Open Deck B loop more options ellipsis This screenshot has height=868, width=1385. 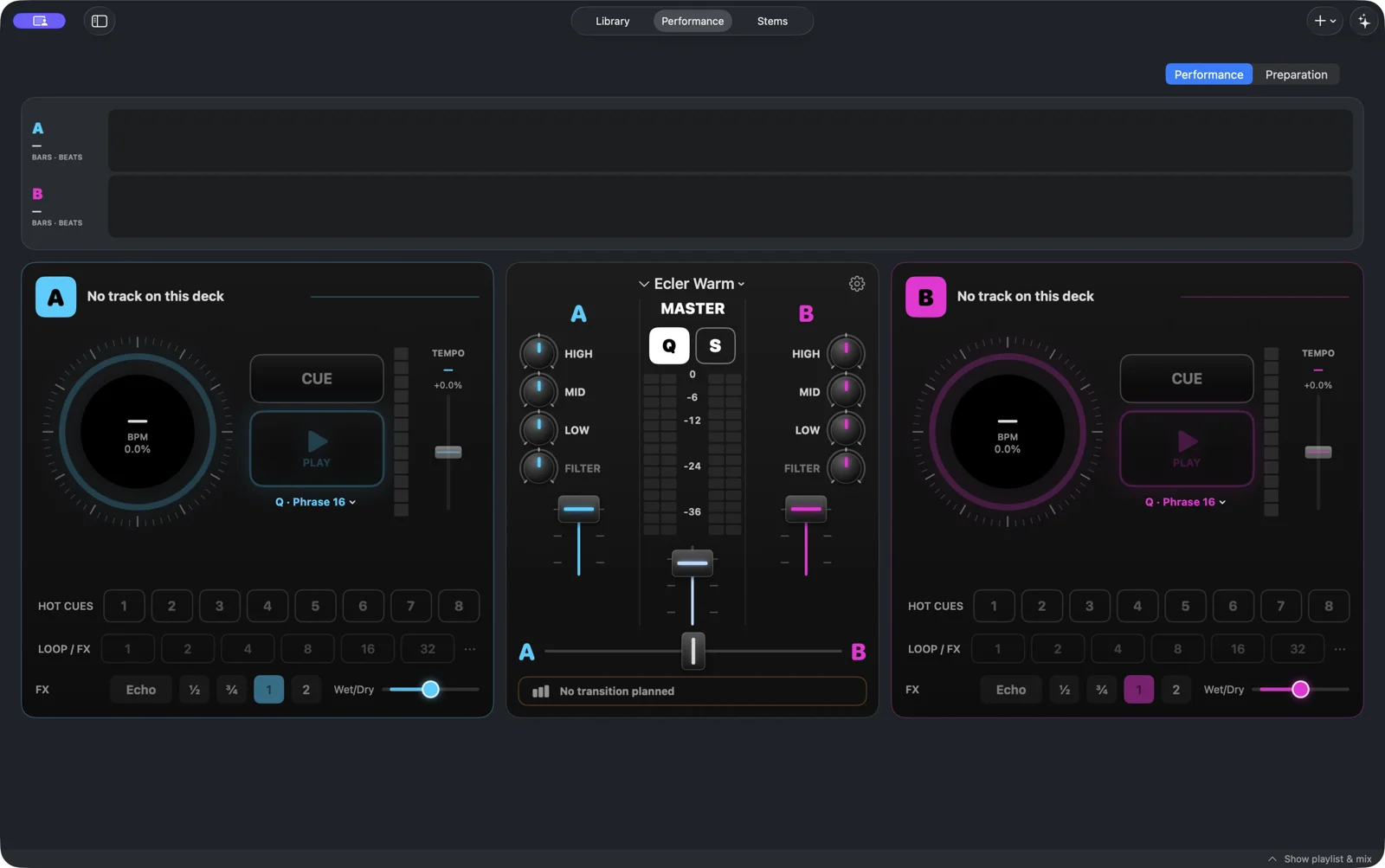coord(1340,649)
